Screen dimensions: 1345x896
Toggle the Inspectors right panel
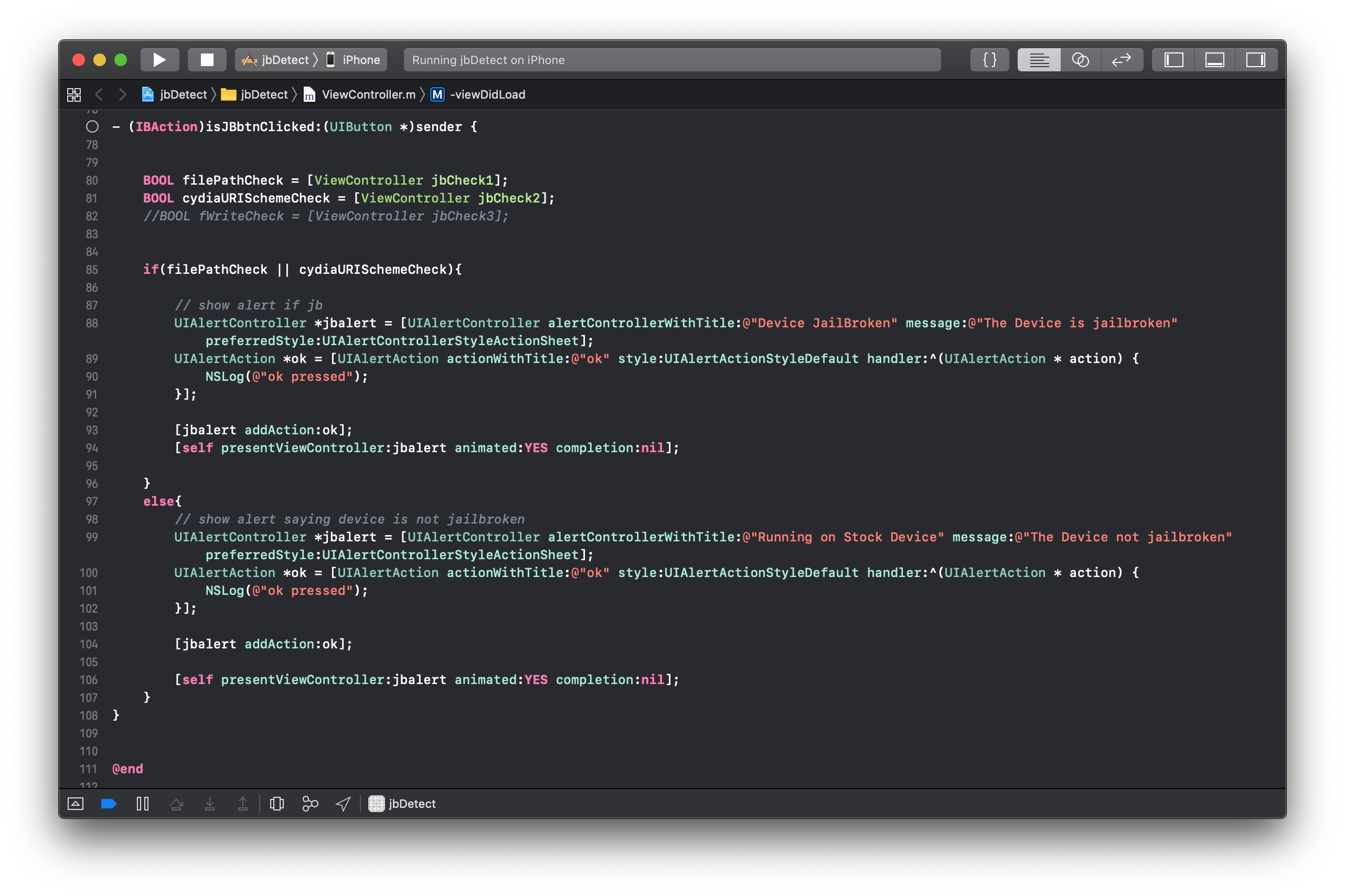[1255, 60]
